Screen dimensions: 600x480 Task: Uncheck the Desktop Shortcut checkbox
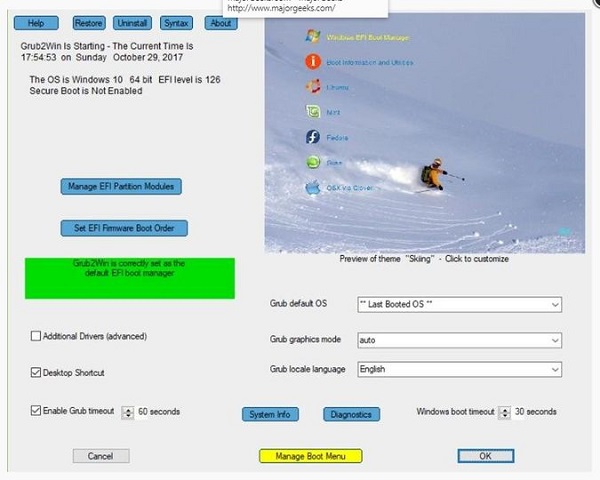pyautogui.click(x=36, y=372)
